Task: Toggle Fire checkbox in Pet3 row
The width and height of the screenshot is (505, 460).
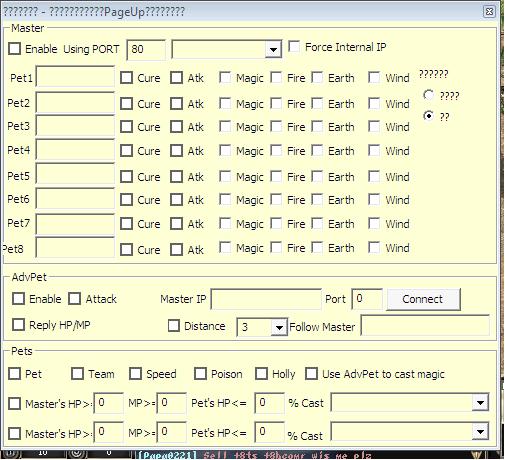Action: pos(276,127)
